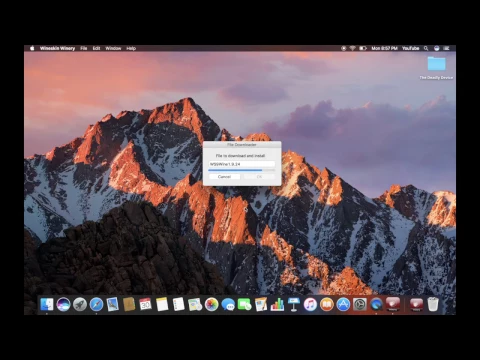Click the File Downloader title bar
Screen dimensions: 480x360
[242, 145]
